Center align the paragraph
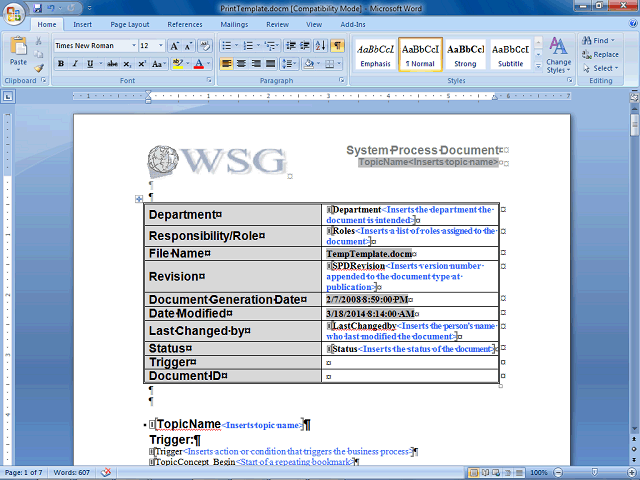This screenshot has height=480, width=640. coord(241,64)
